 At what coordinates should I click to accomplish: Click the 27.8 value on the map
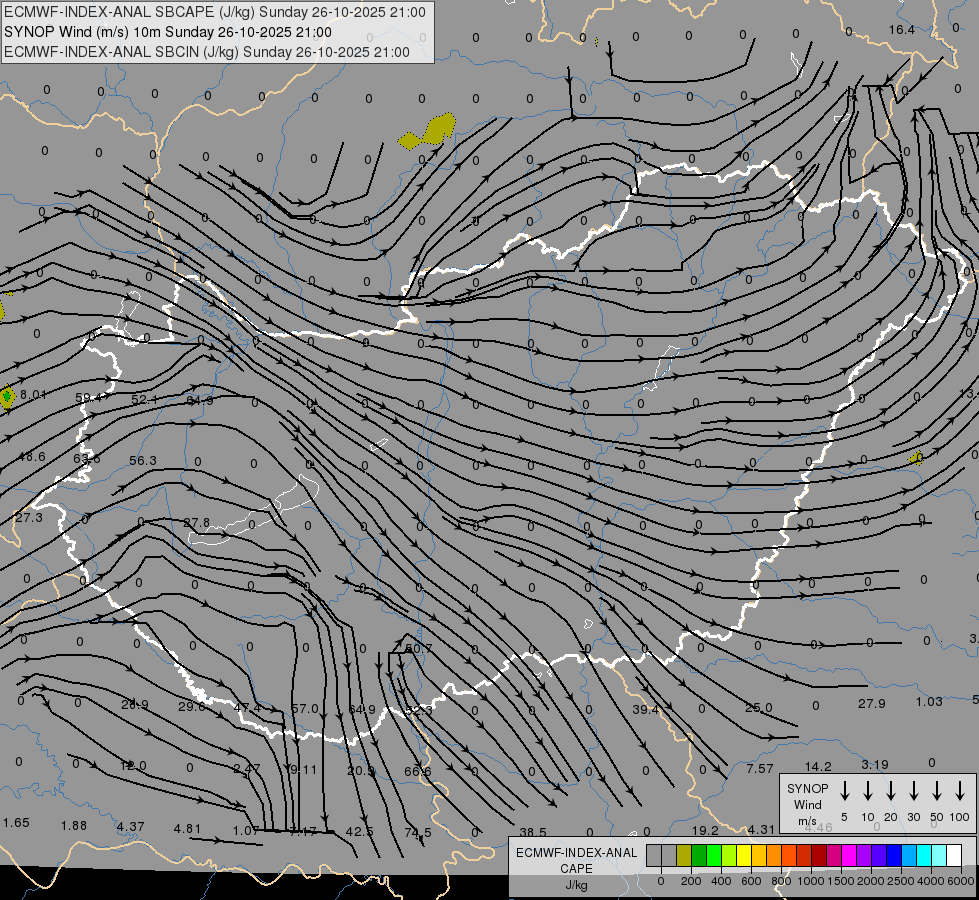click(197, 523)
